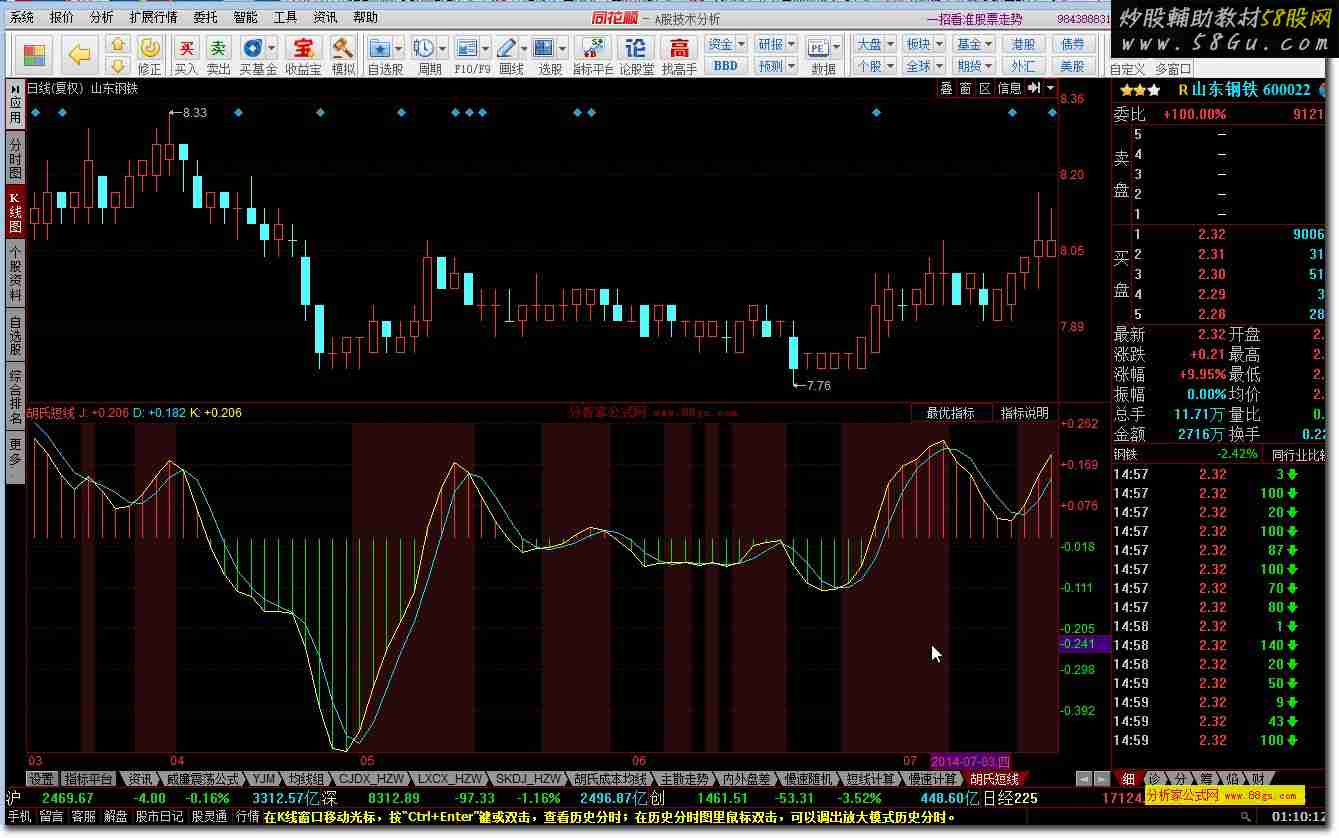1339x838 pixels.
Task: Click the 自定义 tab
Action: (x=1127, y=69)
